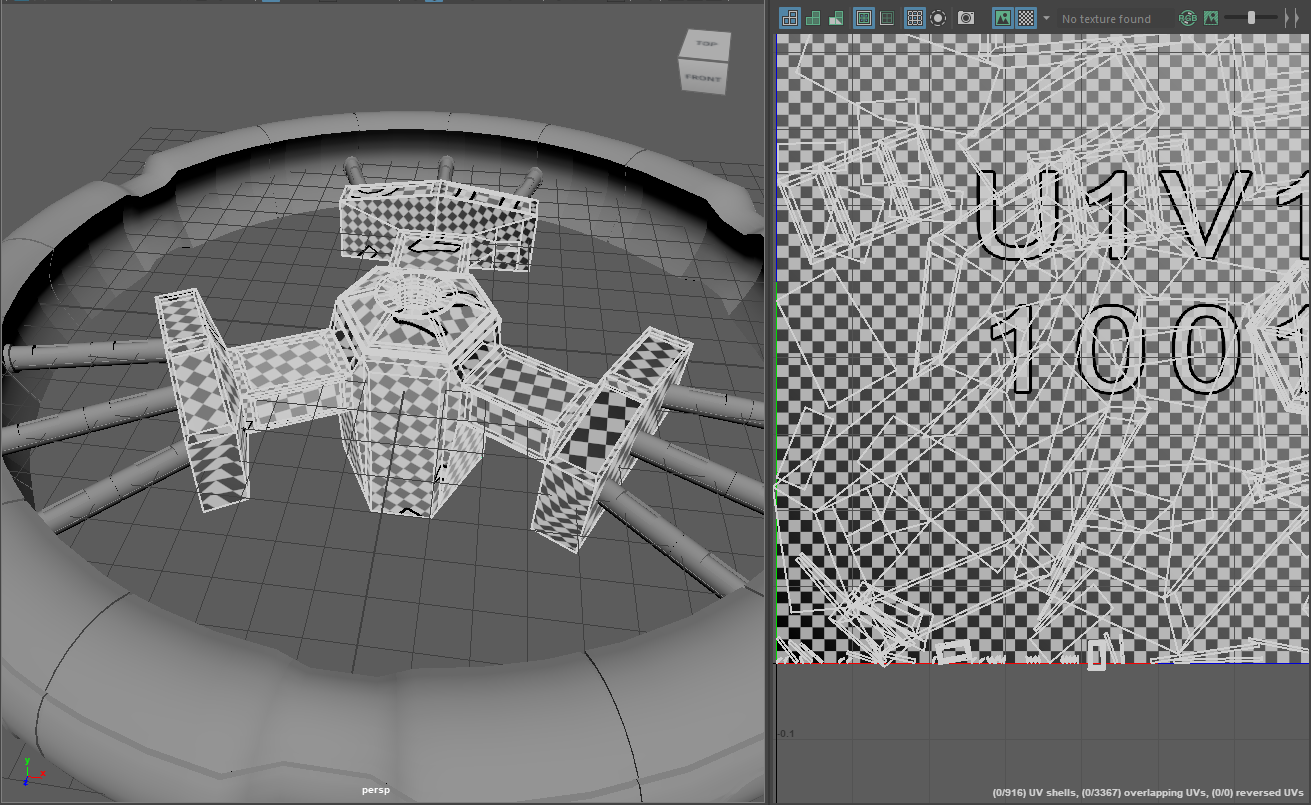Enable shaded UV shell display
This screenshot has width=1311, height=805.
pyautogui.click(x=813, y=18)
